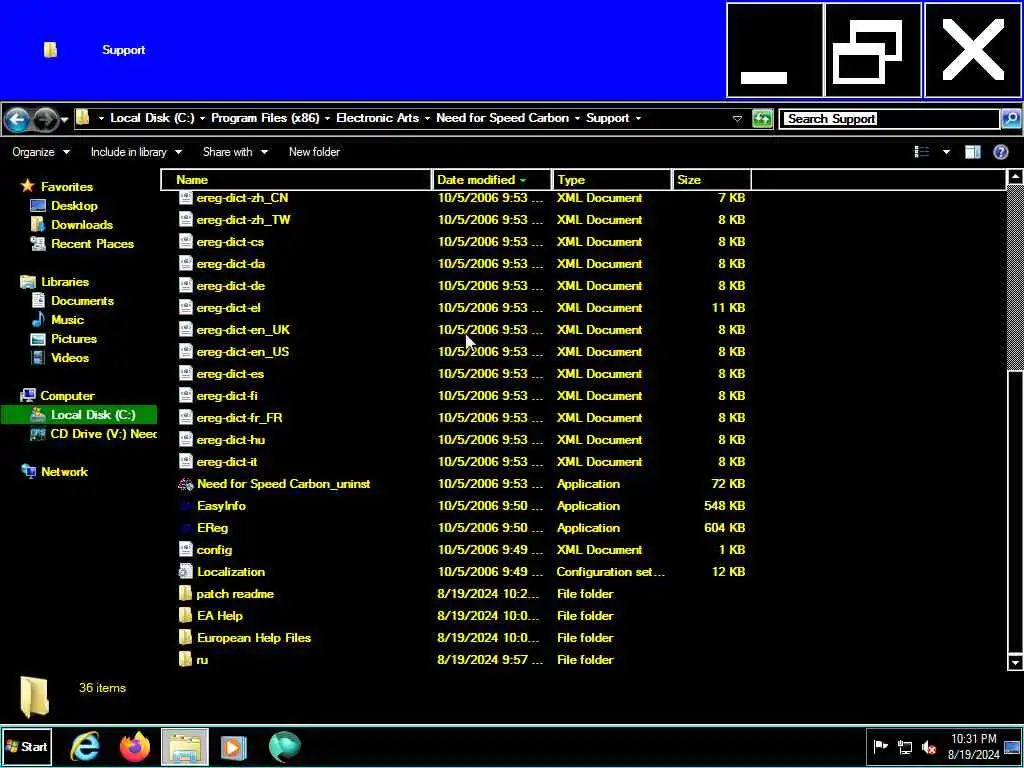Open the Share with menu

pos(235,152)
